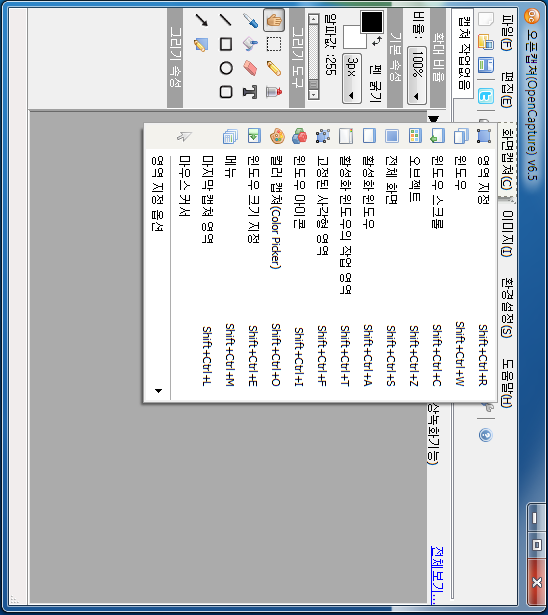Select the rounded rectangle shape tool

click(226, 92)
